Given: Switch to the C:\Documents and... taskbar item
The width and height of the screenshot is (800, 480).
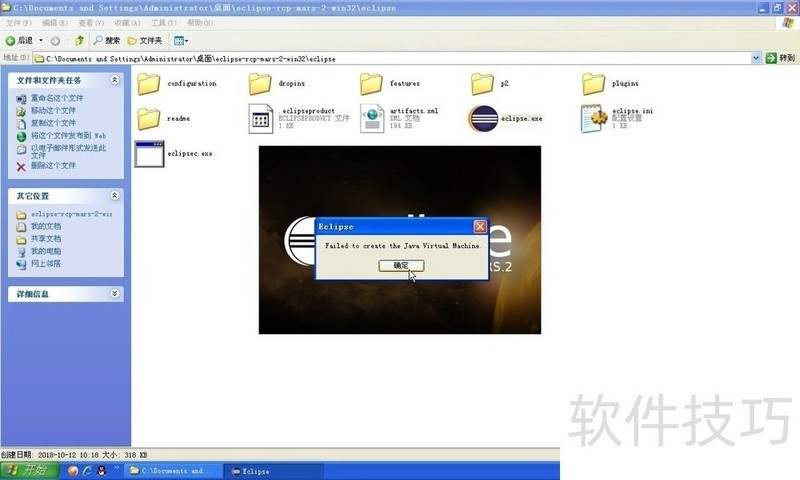Looking at the screenshot, I should pyautogui.click(x=173, y=471).
